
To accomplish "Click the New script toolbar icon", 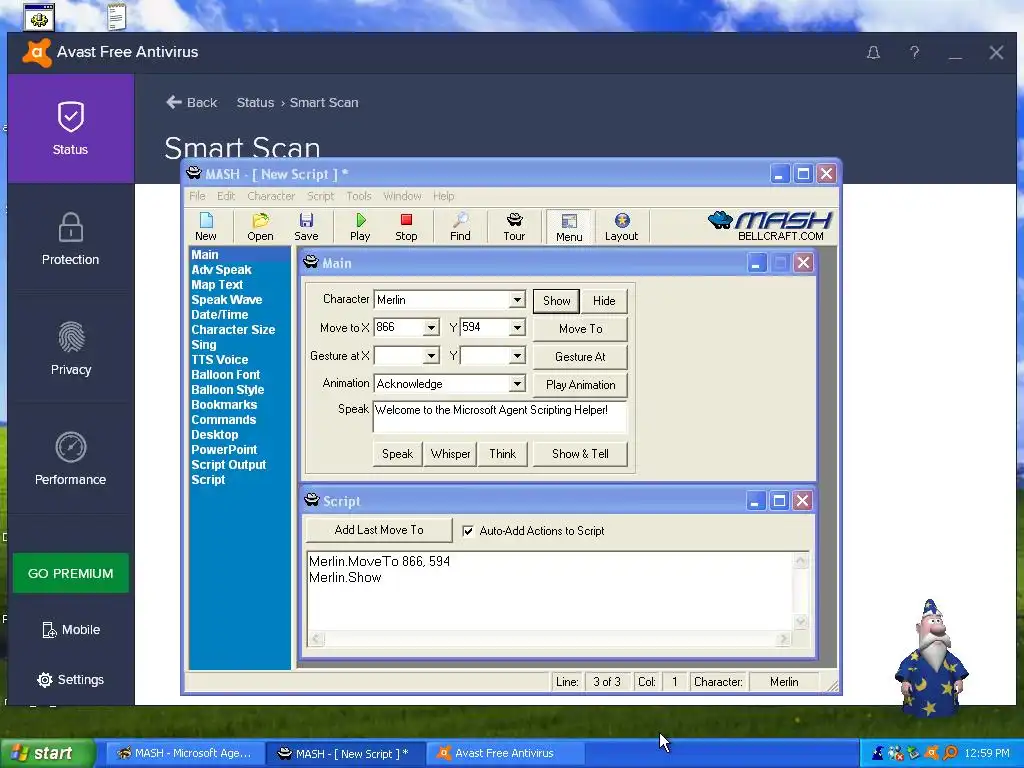I will pos(206,227).
